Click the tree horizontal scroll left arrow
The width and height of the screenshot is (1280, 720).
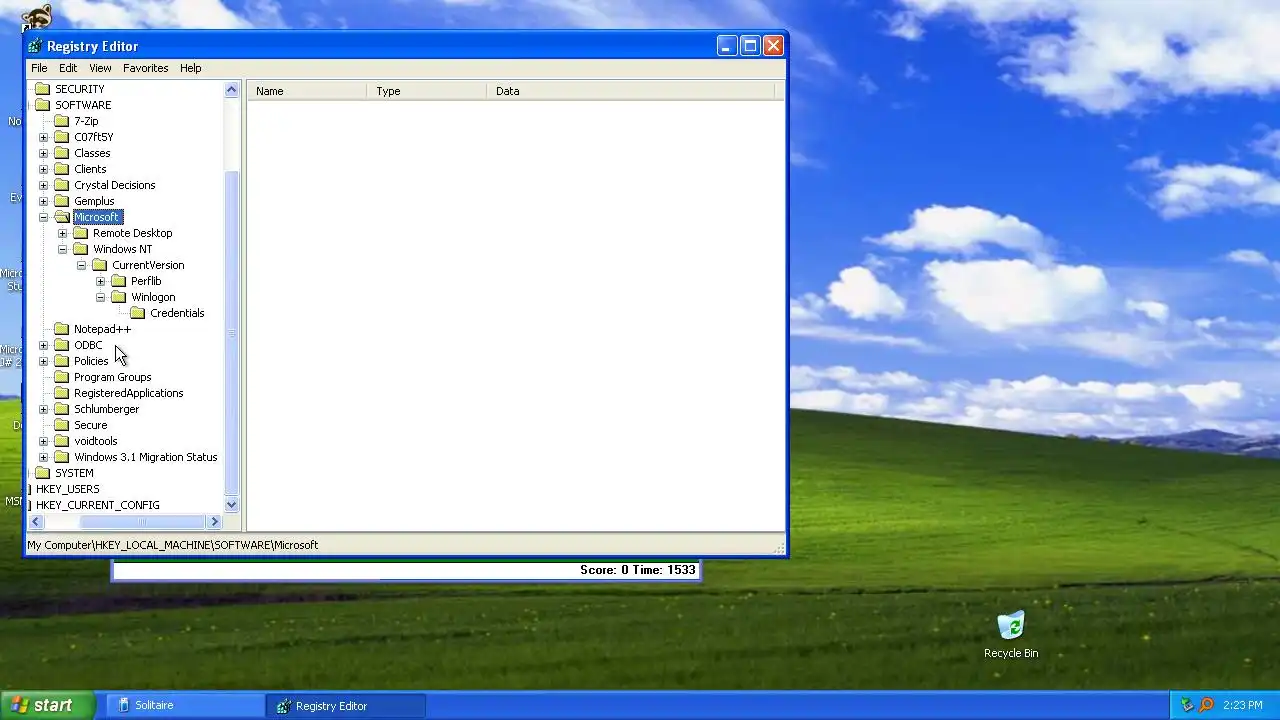36,522
